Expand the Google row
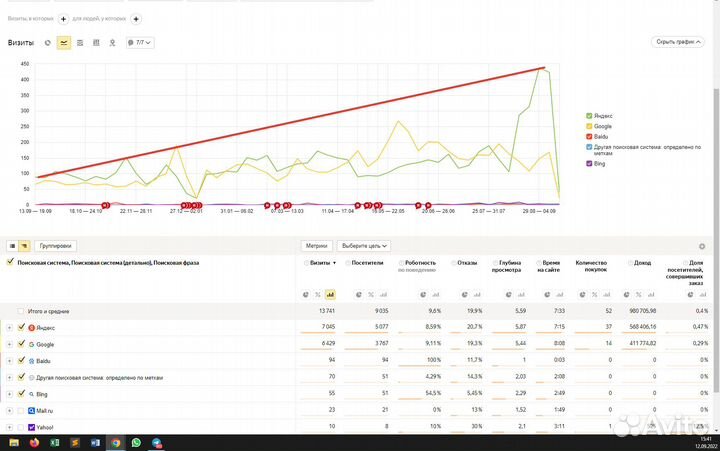The width and height of the screenshot is (720, 451). 9,344
